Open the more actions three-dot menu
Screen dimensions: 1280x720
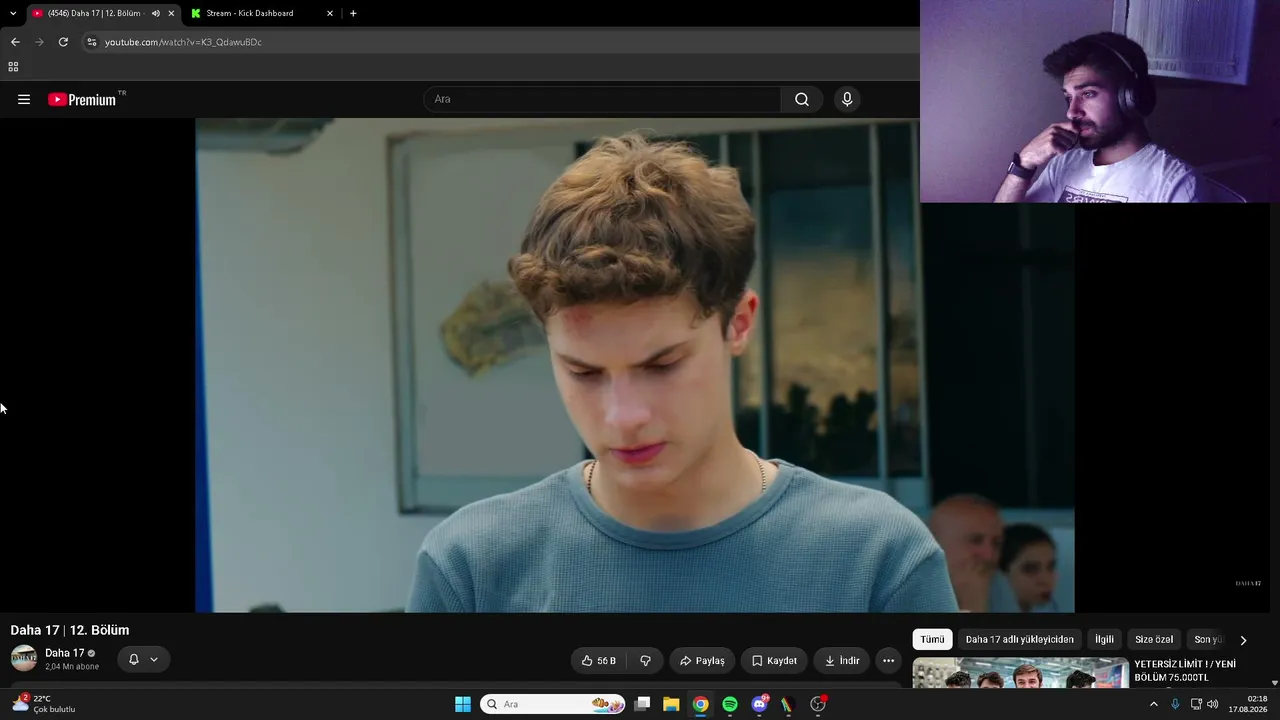click(888, 661)
